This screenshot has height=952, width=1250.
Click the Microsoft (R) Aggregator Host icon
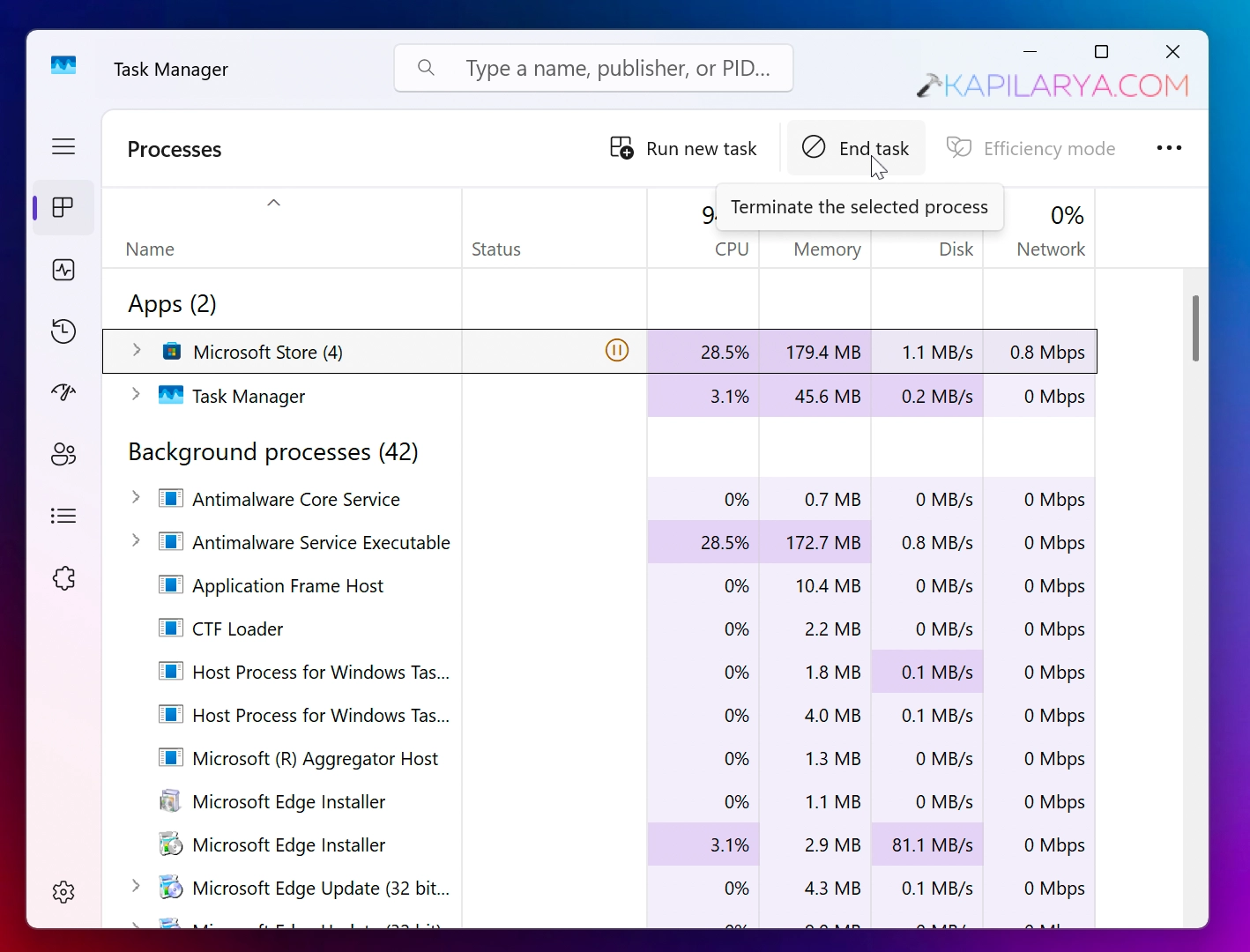[171, 758]
